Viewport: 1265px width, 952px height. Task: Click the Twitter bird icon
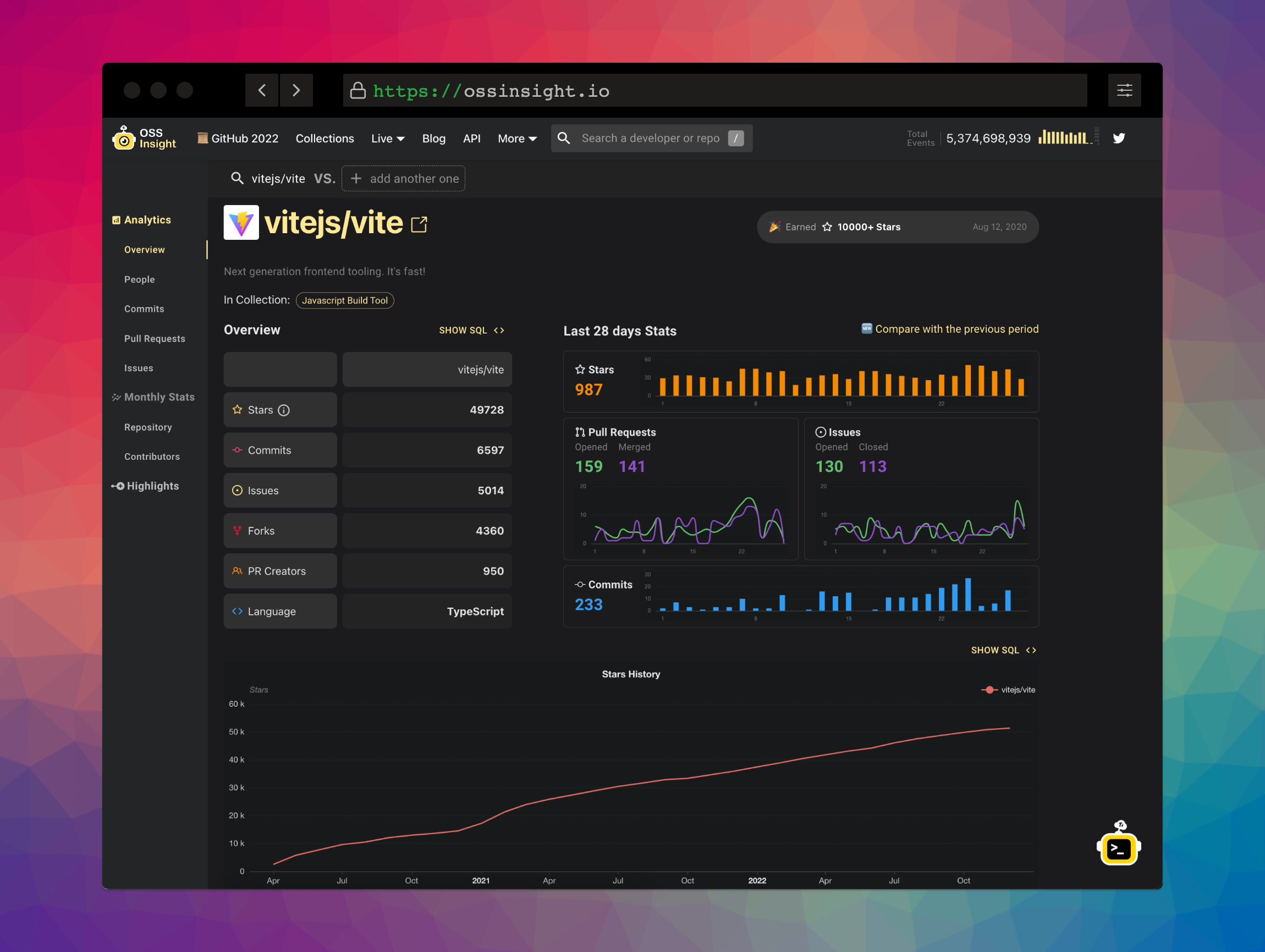coord(1119,139)
